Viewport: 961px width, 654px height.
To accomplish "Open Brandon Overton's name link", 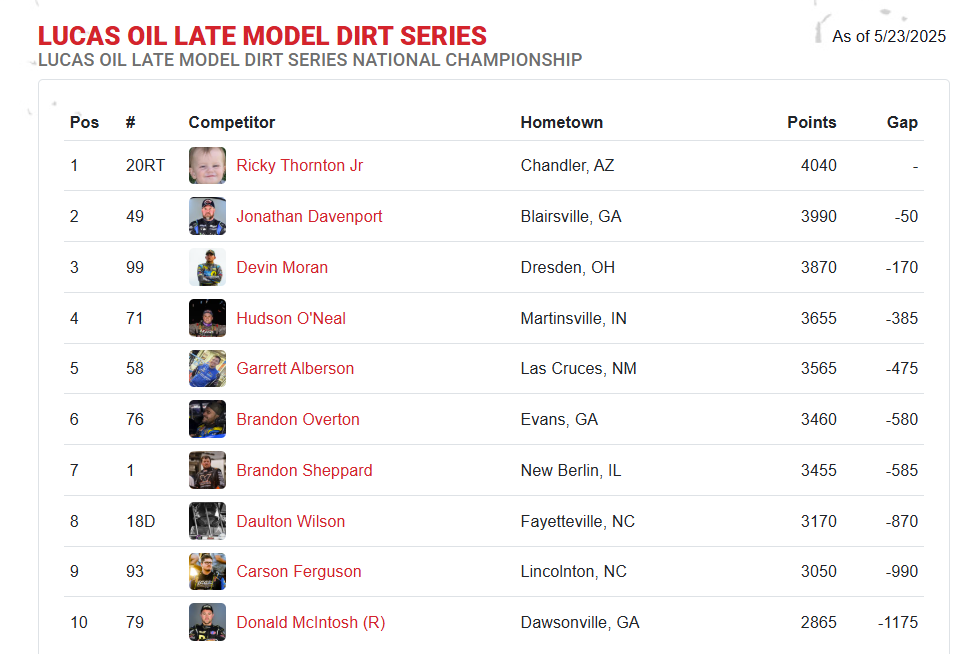I will point(298,419).
